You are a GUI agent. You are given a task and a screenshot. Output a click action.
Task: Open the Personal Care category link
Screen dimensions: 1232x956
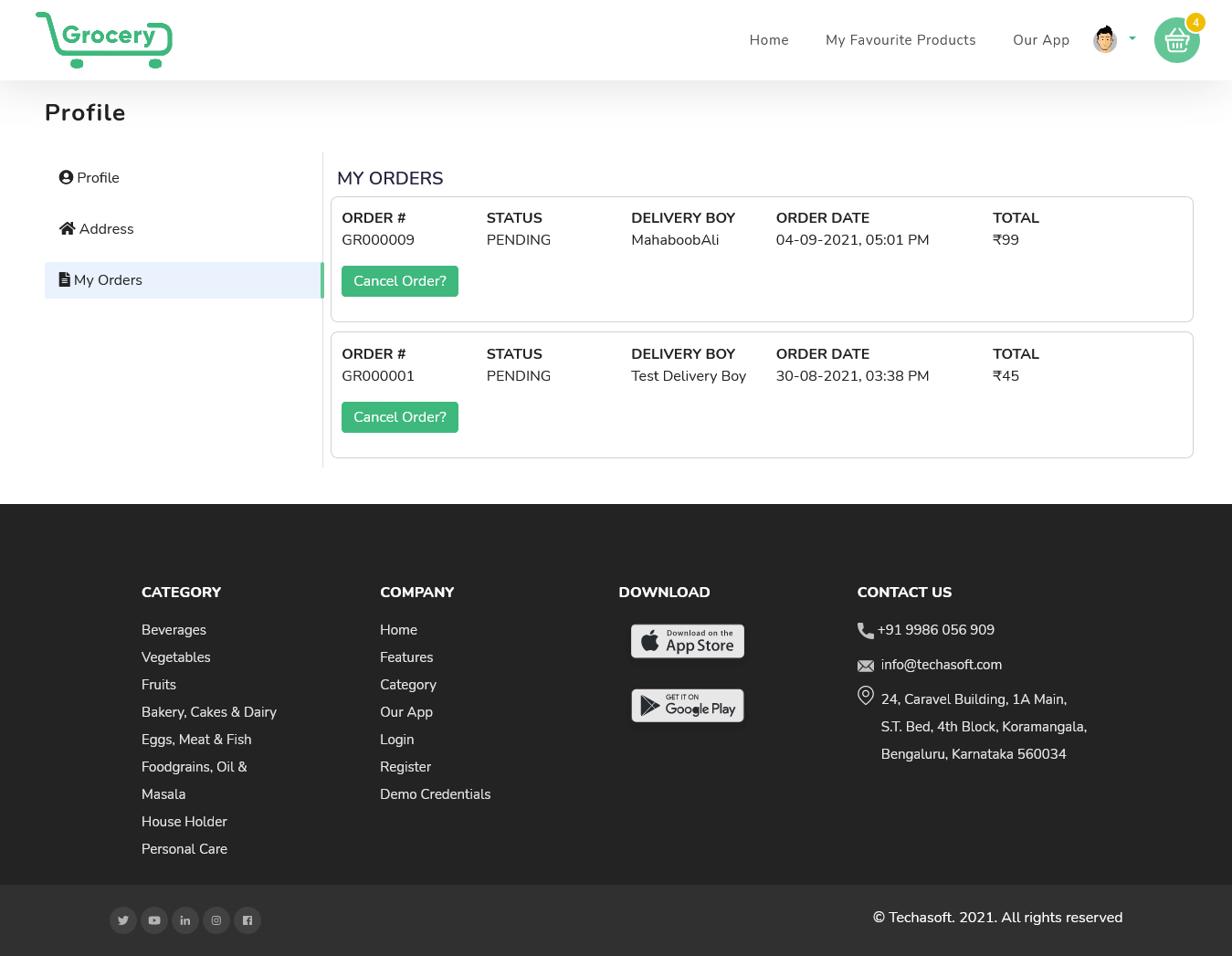click(x=184, y=849)
